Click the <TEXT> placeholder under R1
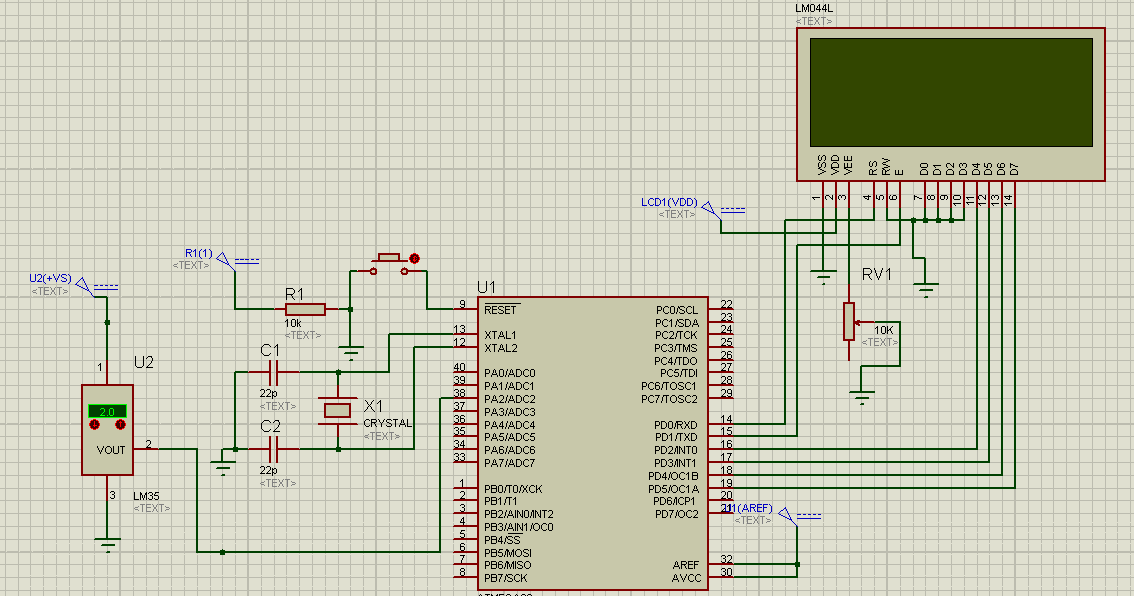 click(303, 334)
